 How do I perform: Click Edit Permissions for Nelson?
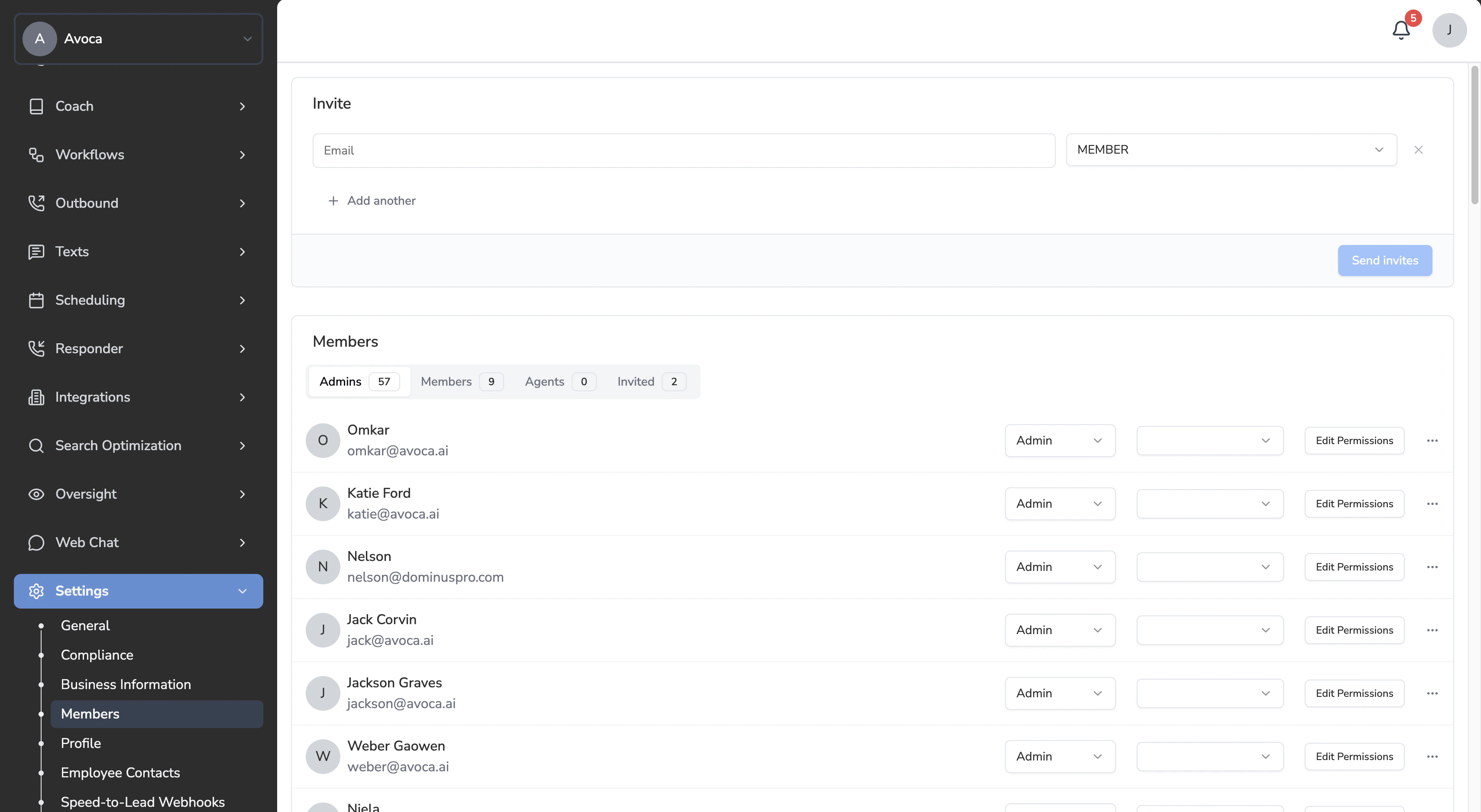(x=1354, y=567)
